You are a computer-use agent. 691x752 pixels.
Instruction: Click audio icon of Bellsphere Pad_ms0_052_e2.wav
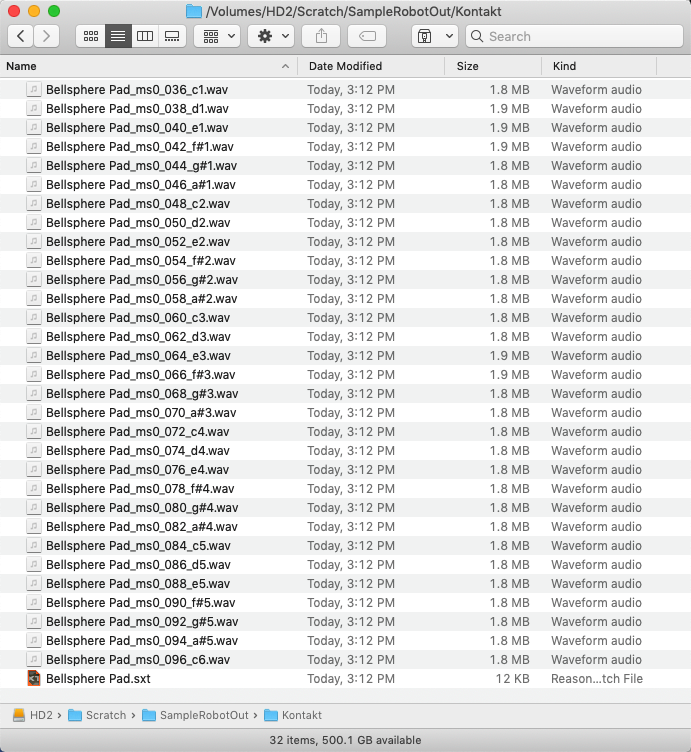pyautogui.click(x=34, y=242)
